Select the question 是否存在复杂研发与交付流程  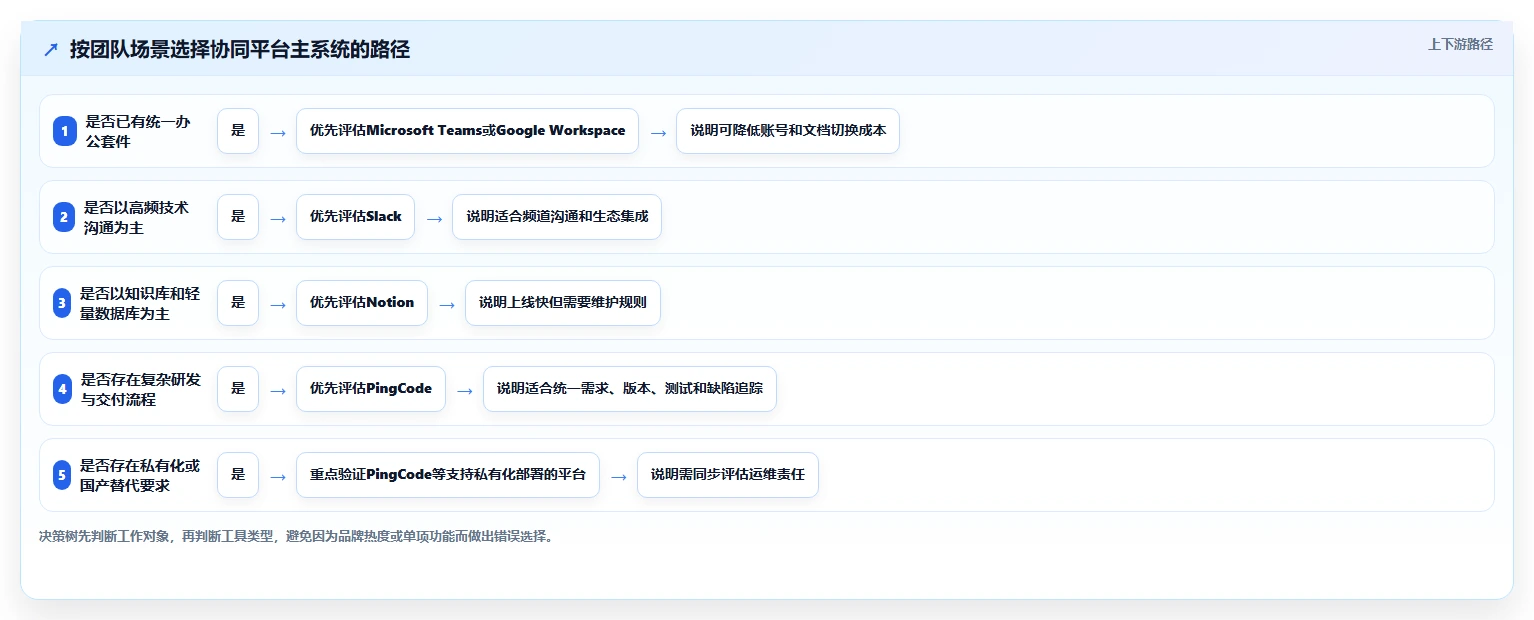pos(141,389)
